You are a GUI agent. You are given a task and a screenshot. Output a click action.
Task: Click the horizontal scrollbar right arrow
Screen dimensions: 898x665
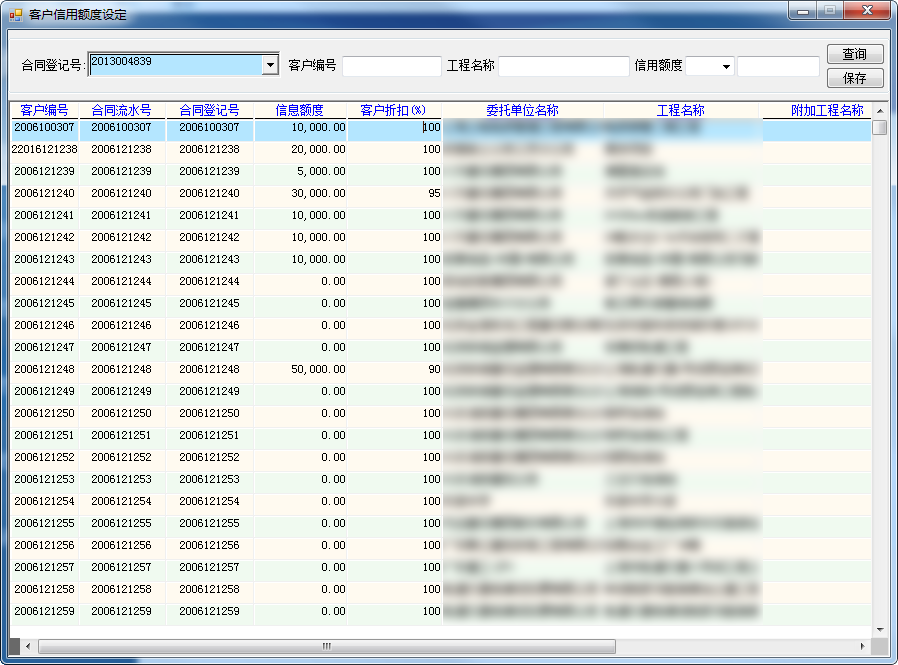click(x=862, y=646)
